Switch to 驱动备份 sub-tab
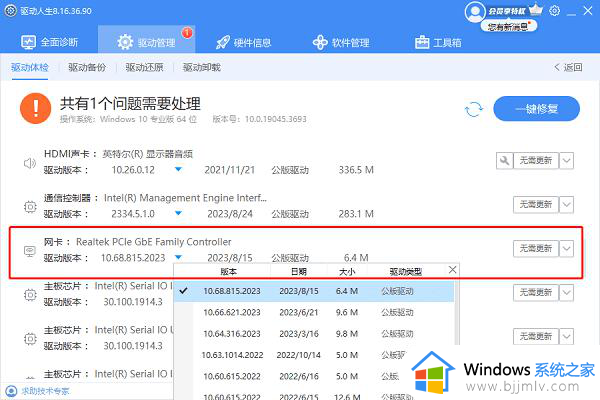The width and height of the screenshot is (600, 400). pyautogui.click(x=87, y=67)
